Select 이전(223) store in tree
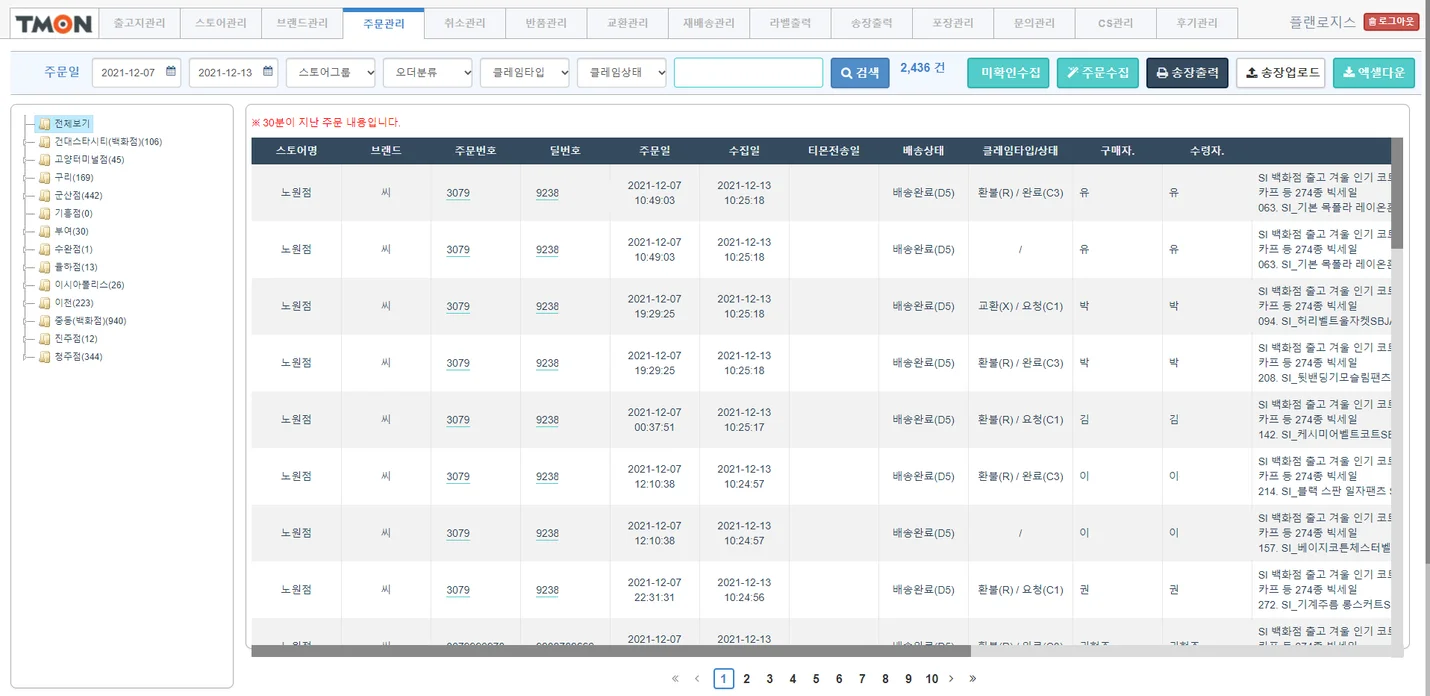Image resolution: width=1430 pixels, height=696 pixels. pyautogui.click(x=73, y=303)
